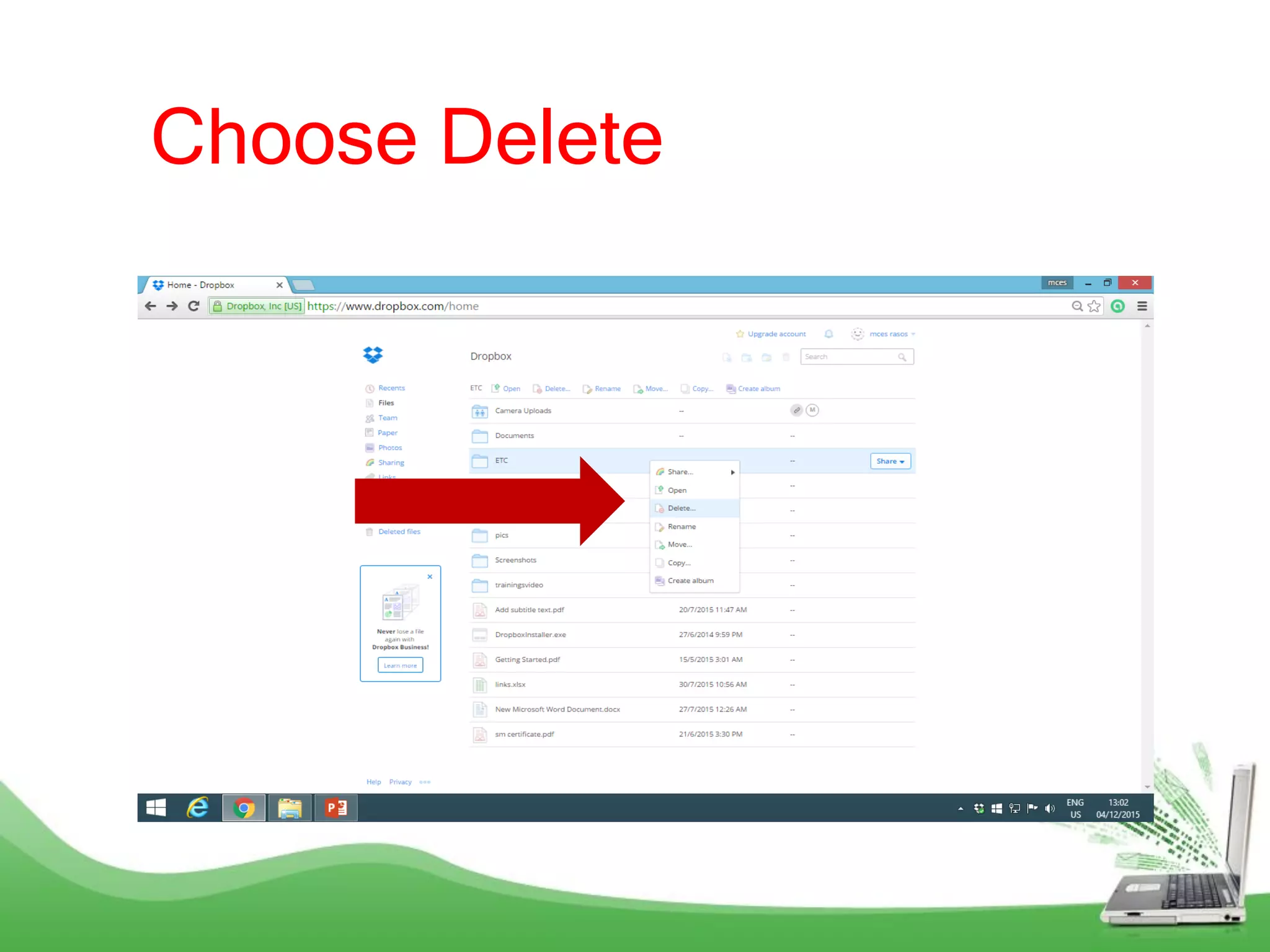The width and height of the screenshot is (1270, 952).
Task: Click the trainingsvideo folder icon
Action: tap(480, 585)
